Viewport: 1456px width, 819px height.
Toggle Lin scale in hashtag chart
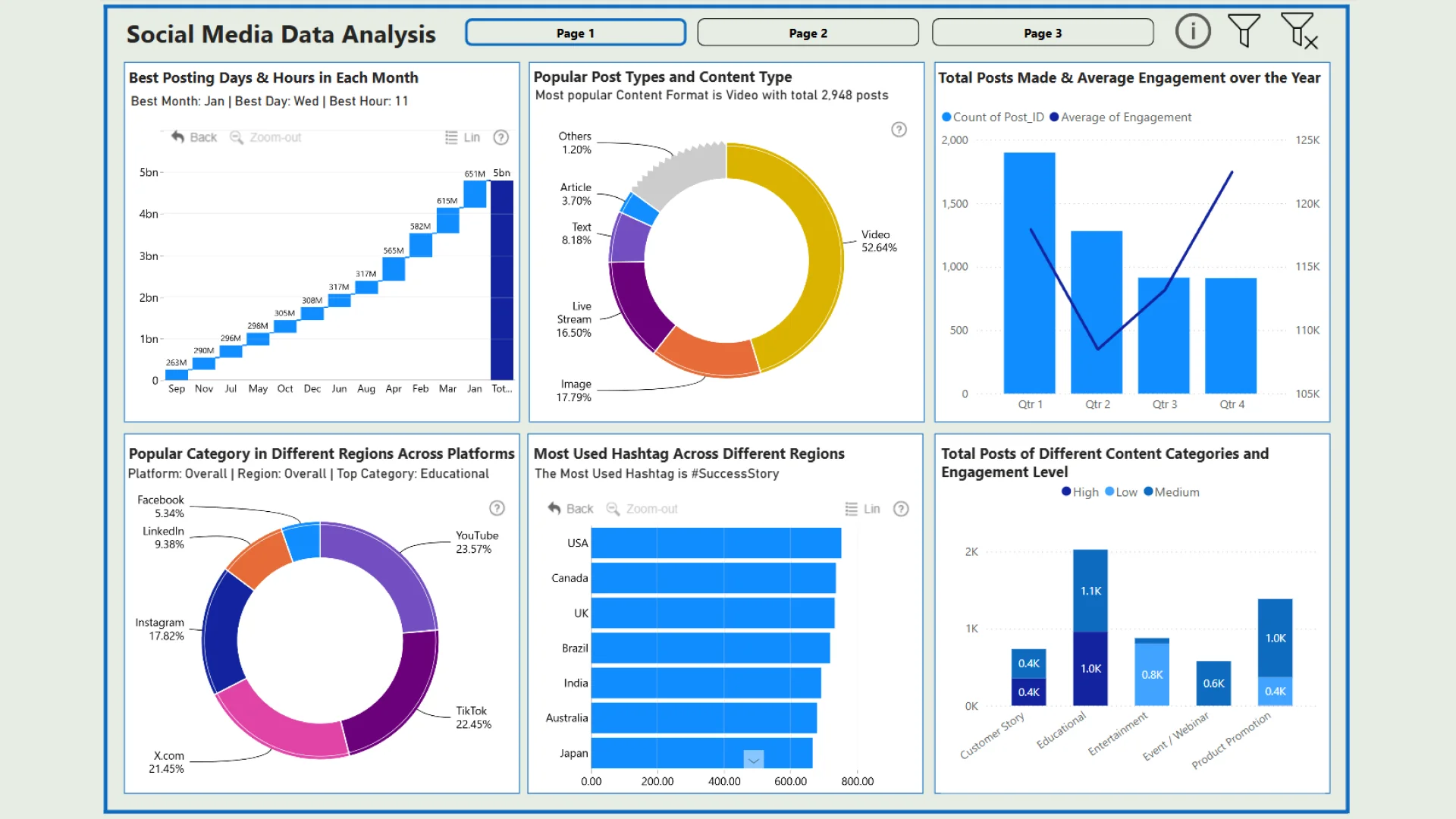(x=863, y=509)
